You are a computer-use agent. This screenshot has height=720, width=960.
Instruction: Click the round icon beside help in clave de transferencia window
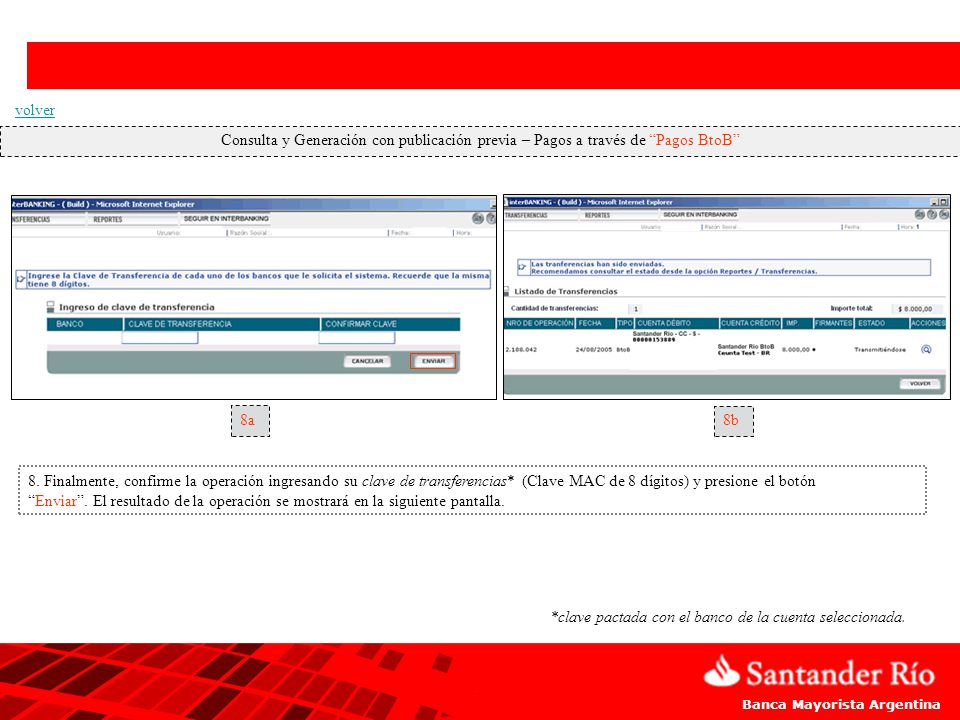478,218
